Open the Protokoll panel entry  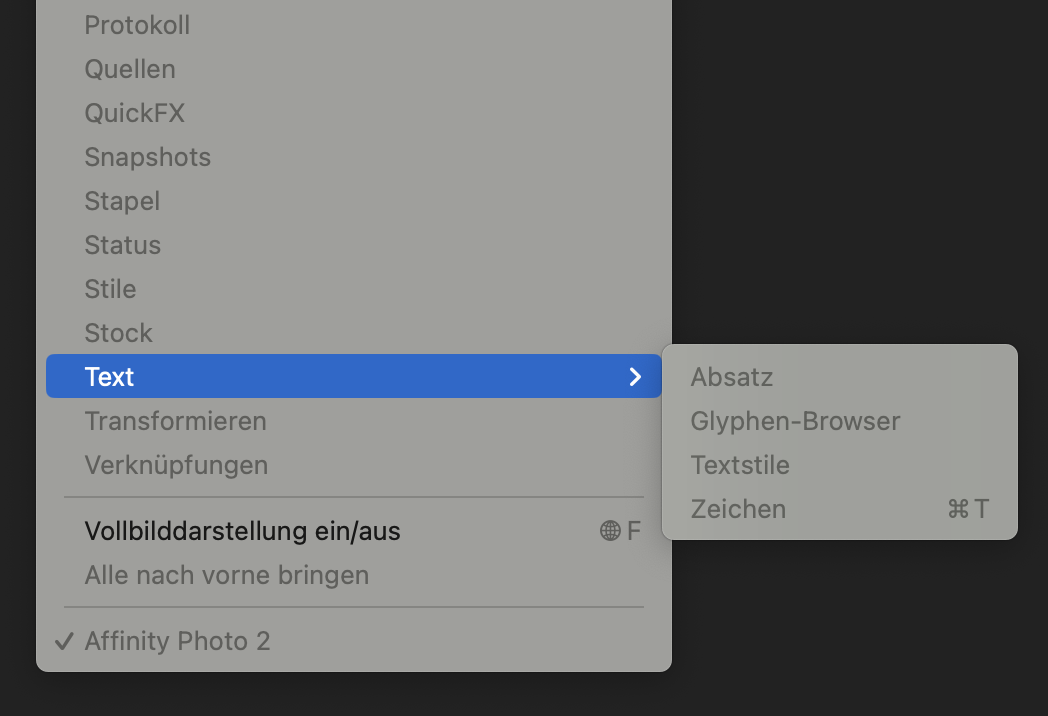(354, 25)
